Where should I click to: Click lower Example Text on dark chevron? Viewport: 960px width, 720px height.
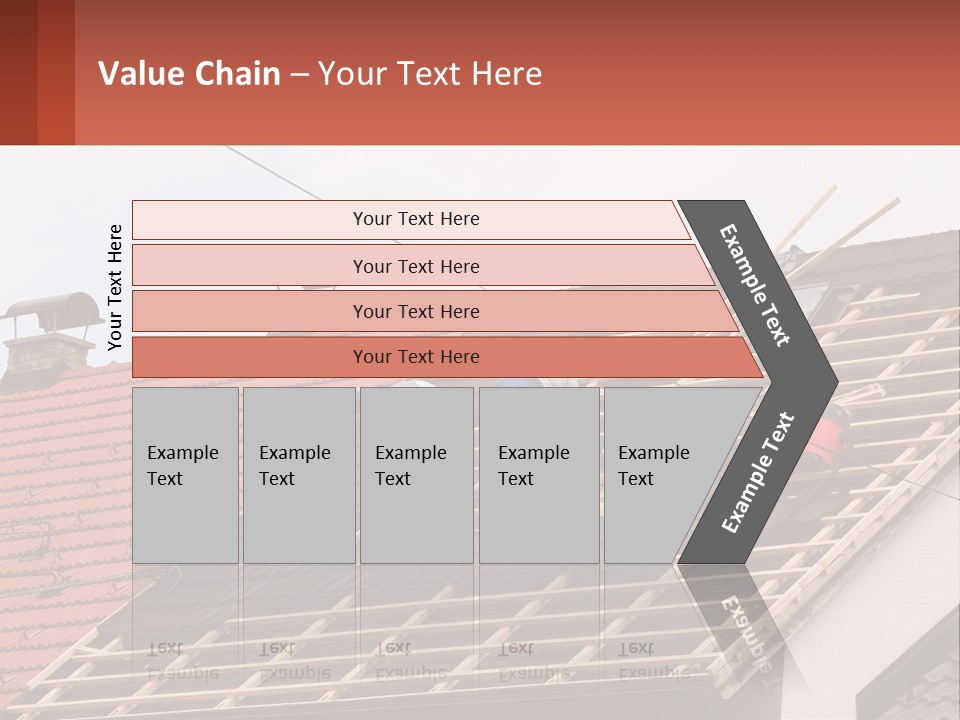758,472
